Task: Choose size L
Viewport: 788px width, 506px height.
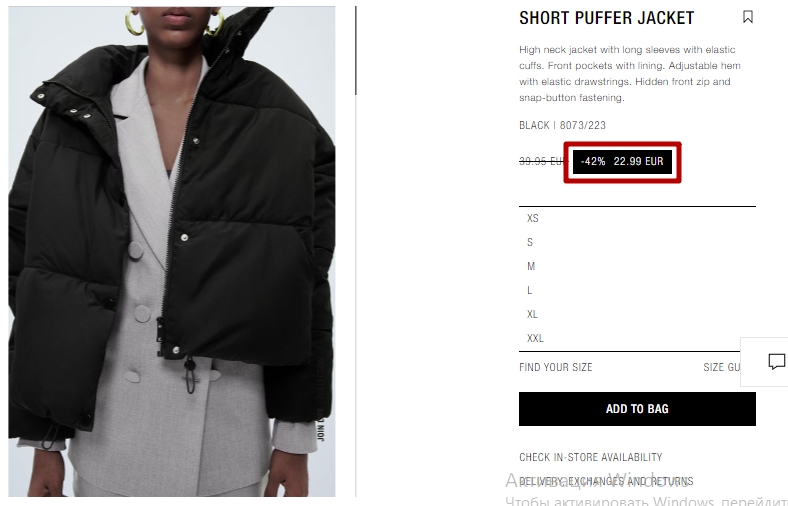Action: 637,290
